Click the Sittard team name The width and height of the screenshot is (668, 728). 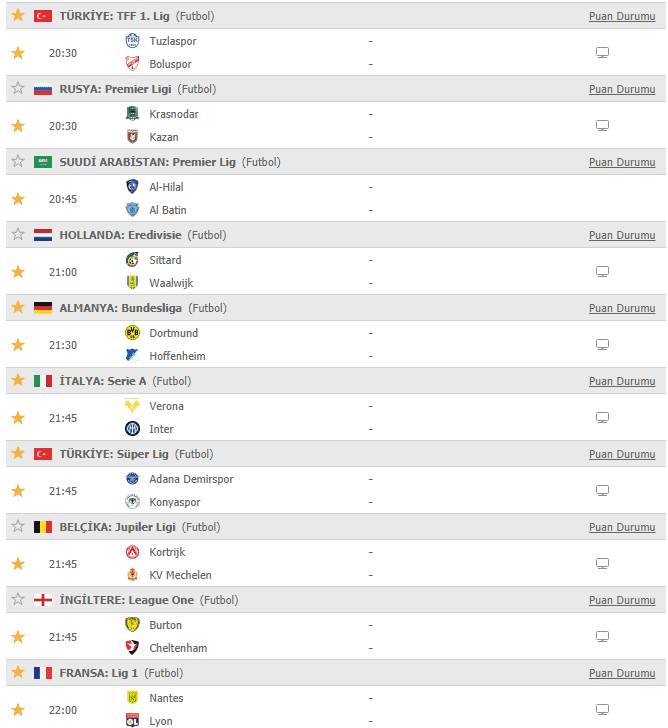tap(165, 260)
